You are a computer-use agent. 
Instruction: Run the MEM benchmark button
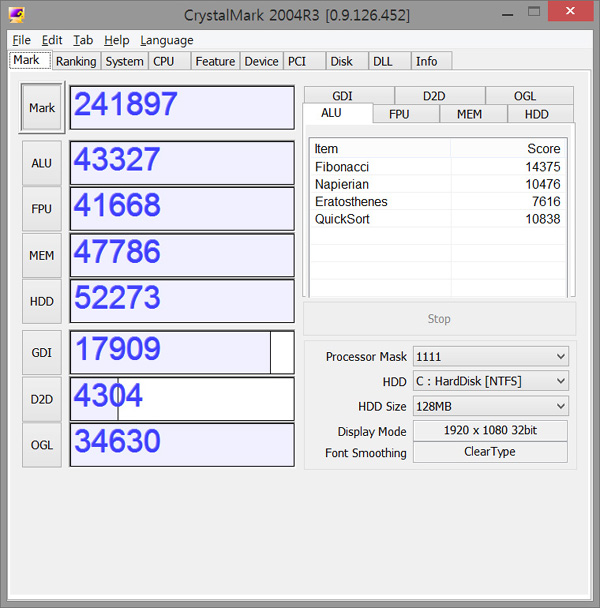point(42,256)
